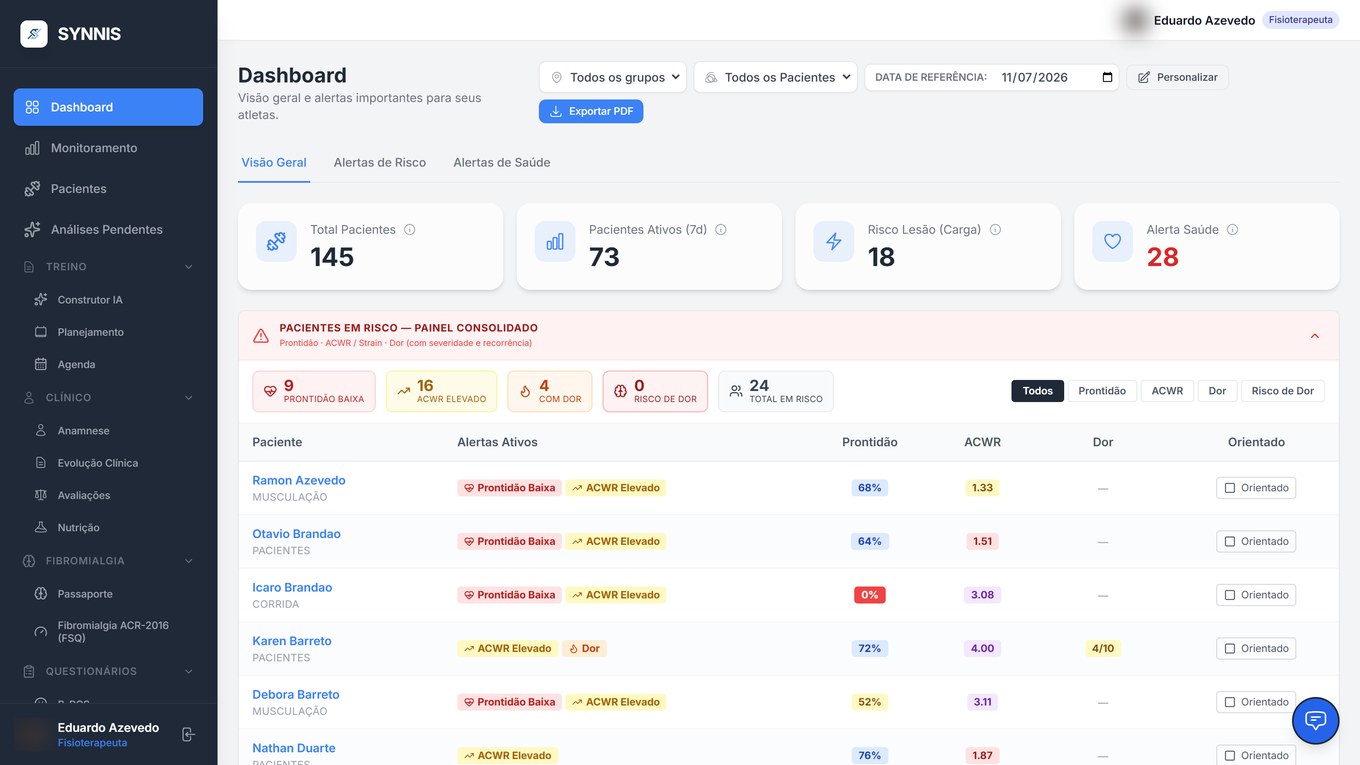Check Orientado box for Icaro Brandao
This screenshot has width=1360, height=765.
tap(1230, 595)
